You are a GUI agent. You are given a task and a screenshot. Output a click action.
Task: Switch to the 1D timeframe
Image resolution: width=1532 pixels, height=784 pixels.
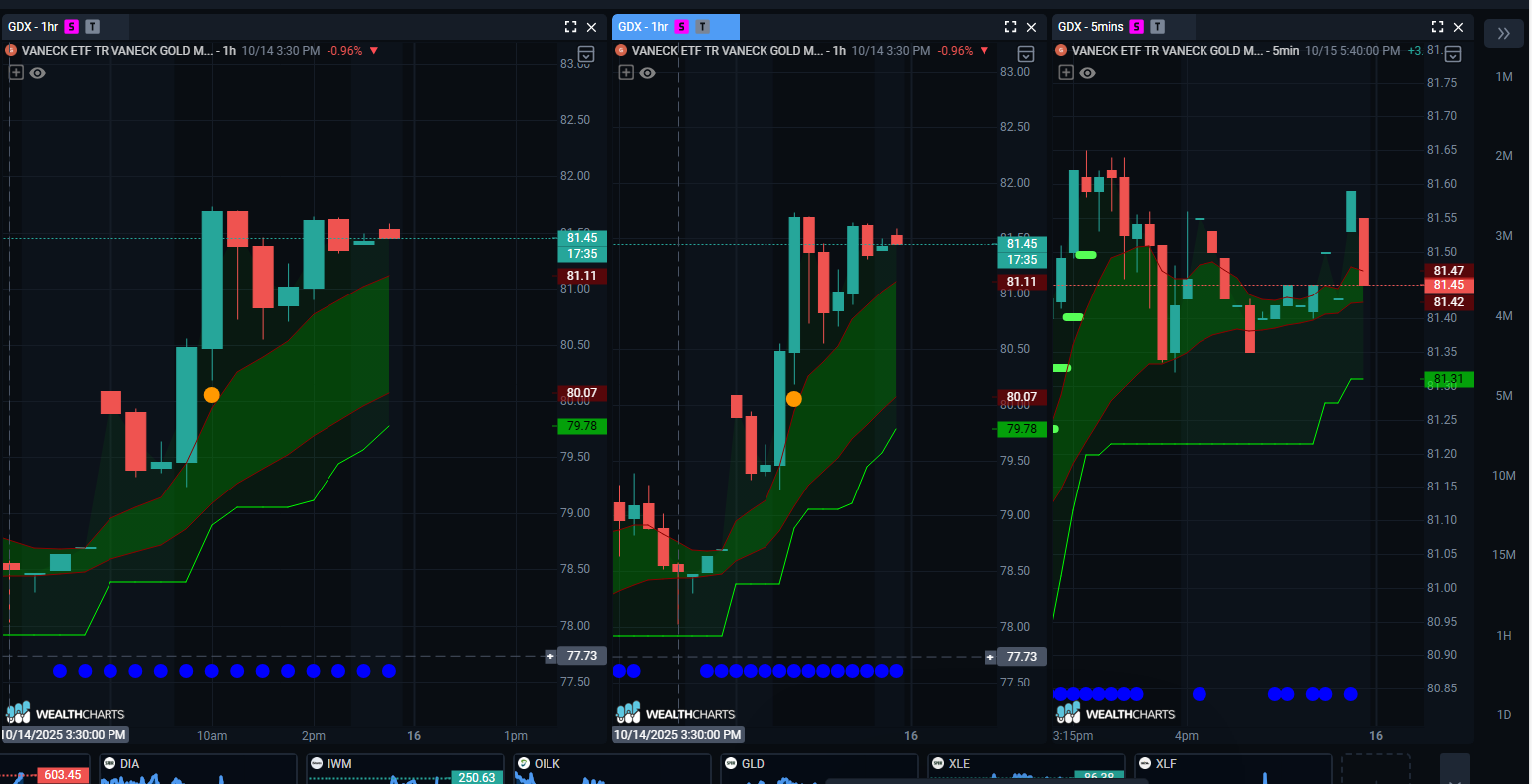[1503, 715]
